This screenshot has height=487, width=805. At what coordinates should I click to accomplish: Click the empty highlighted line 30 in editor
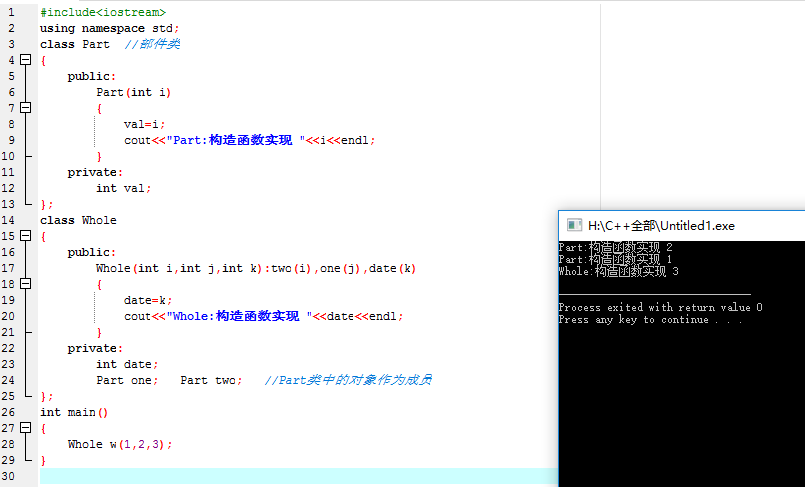pos(299,476)
